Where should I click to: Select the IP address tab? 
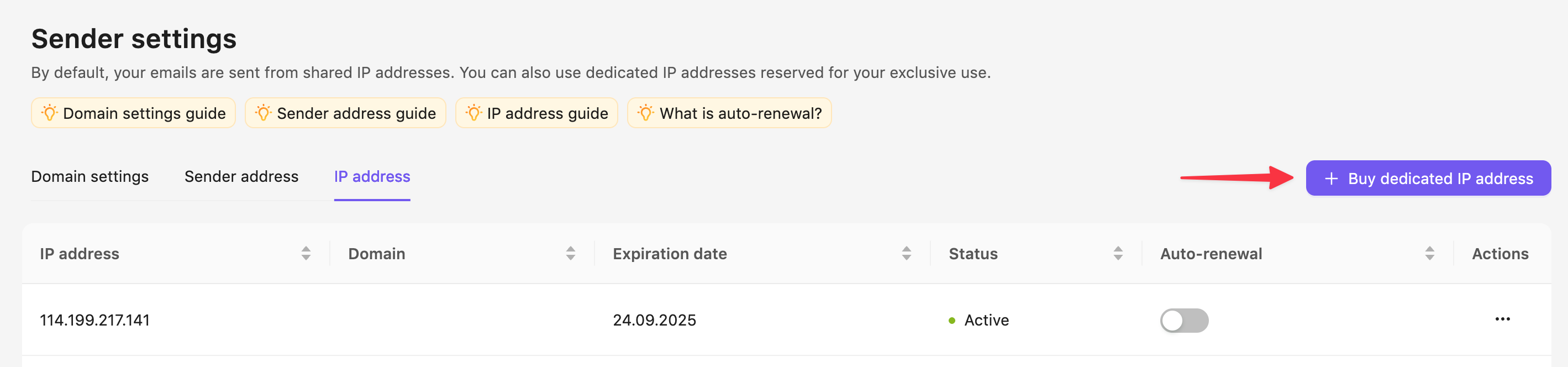point(372,176)
